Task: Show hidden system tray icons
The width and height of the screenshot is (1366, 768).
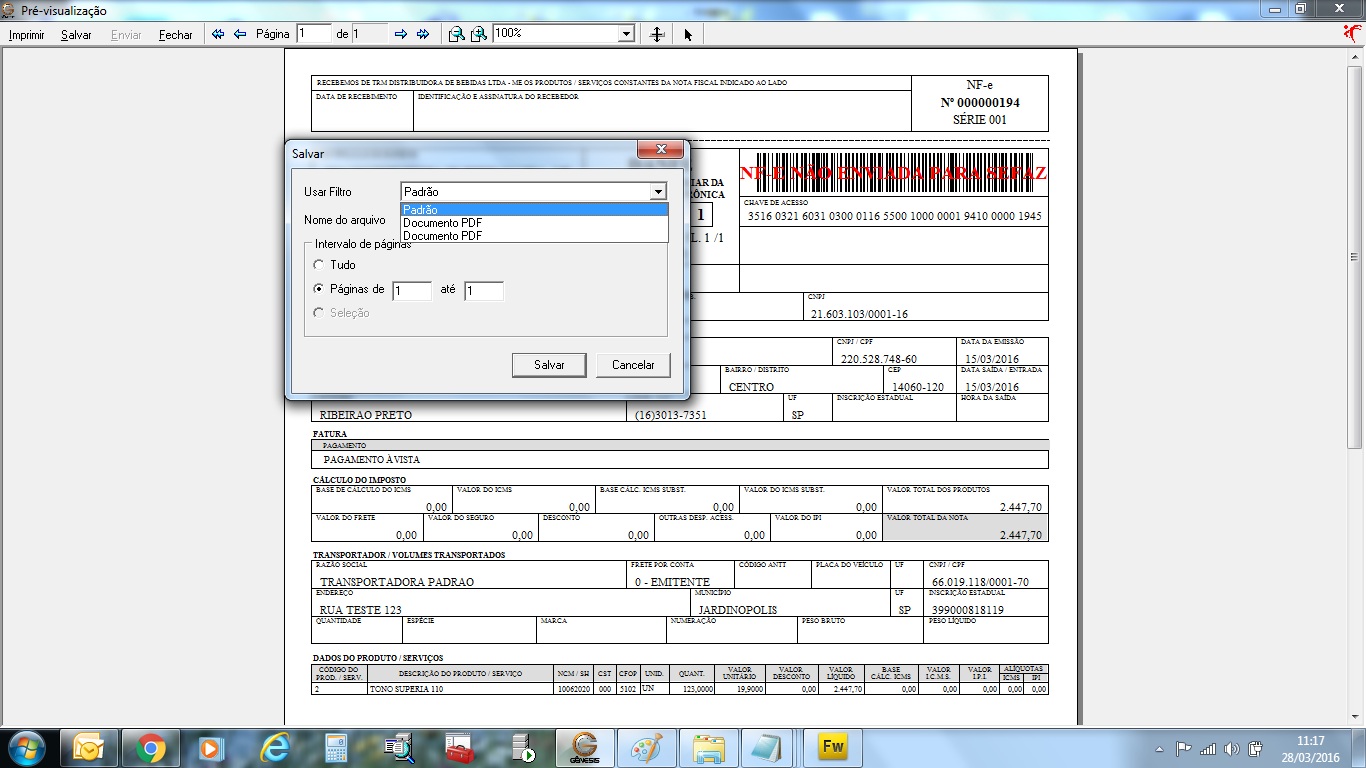Action: click(x=1160, y=748)
